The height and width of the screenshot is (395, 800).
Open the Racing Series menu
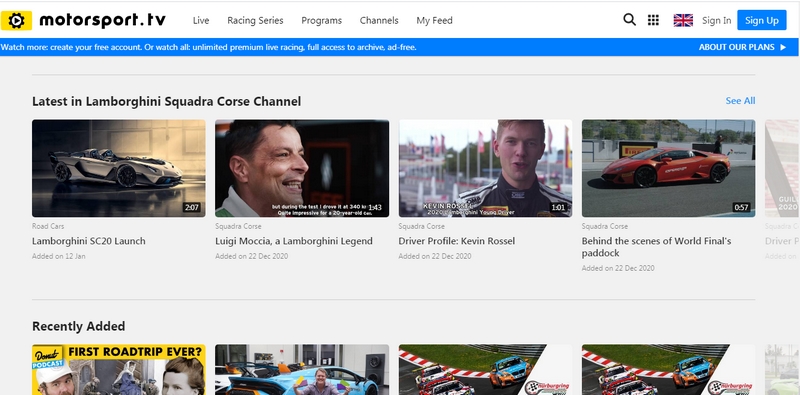click(x=255, y=20)
